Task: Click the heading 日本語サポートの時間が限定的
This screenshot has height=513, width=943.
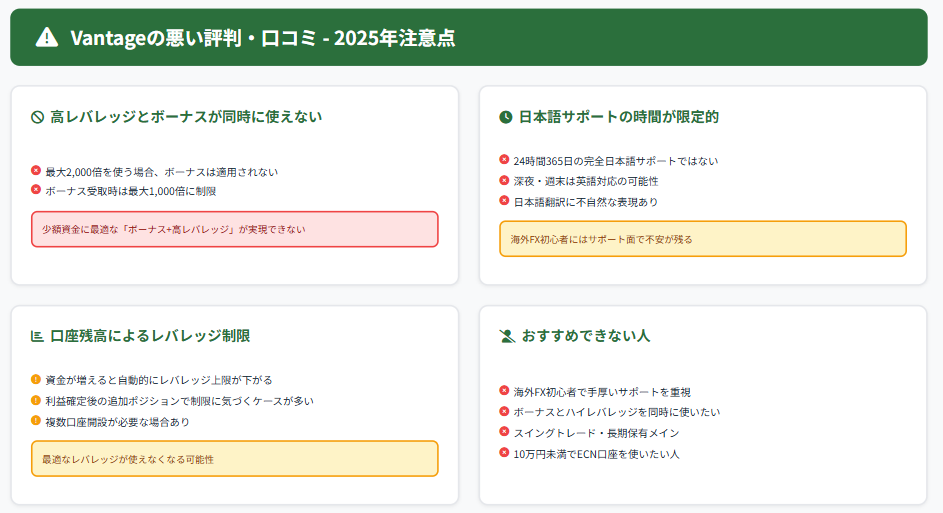Action: (618, 117)
